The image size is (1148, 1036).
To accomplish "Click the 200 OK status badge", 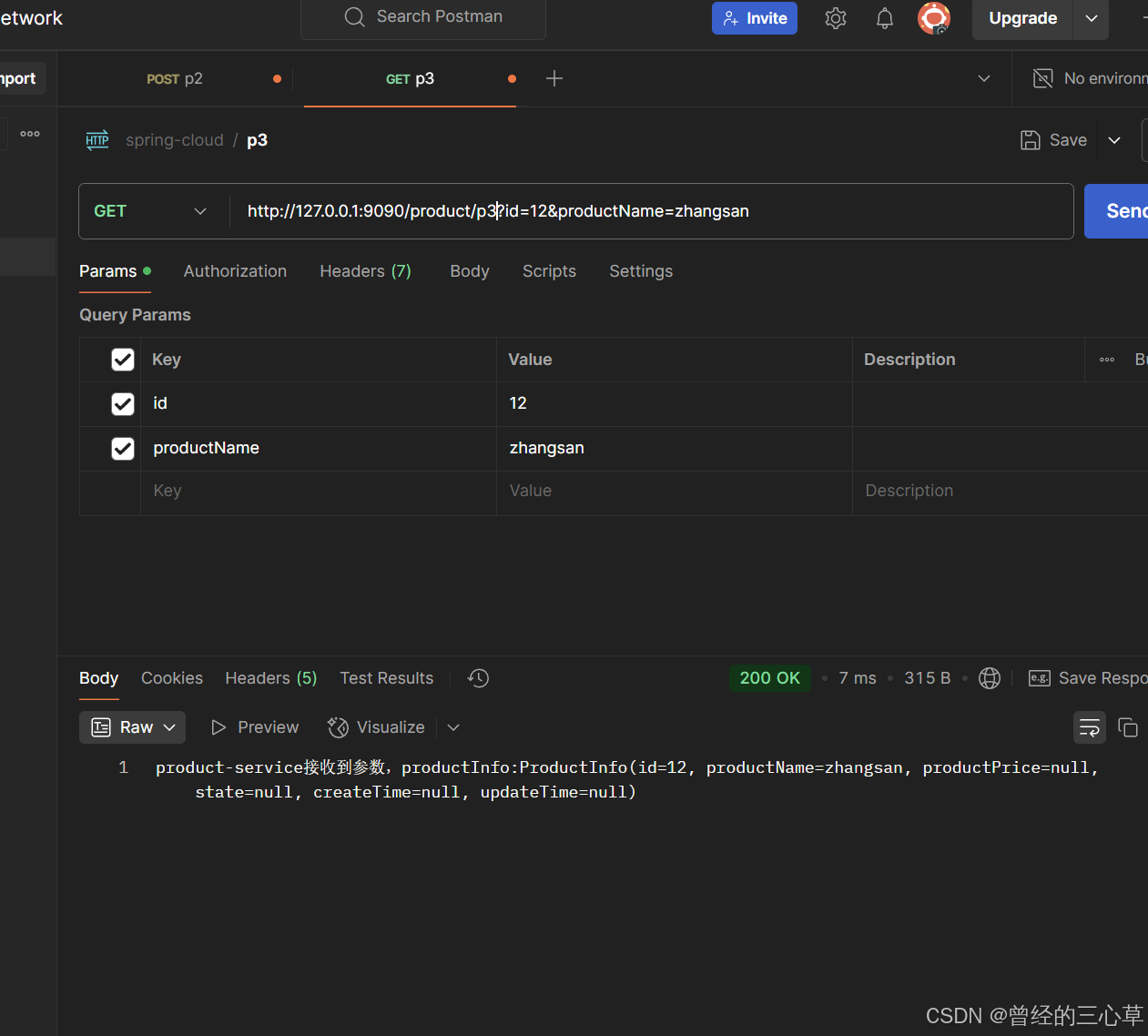I will [769, 678].
